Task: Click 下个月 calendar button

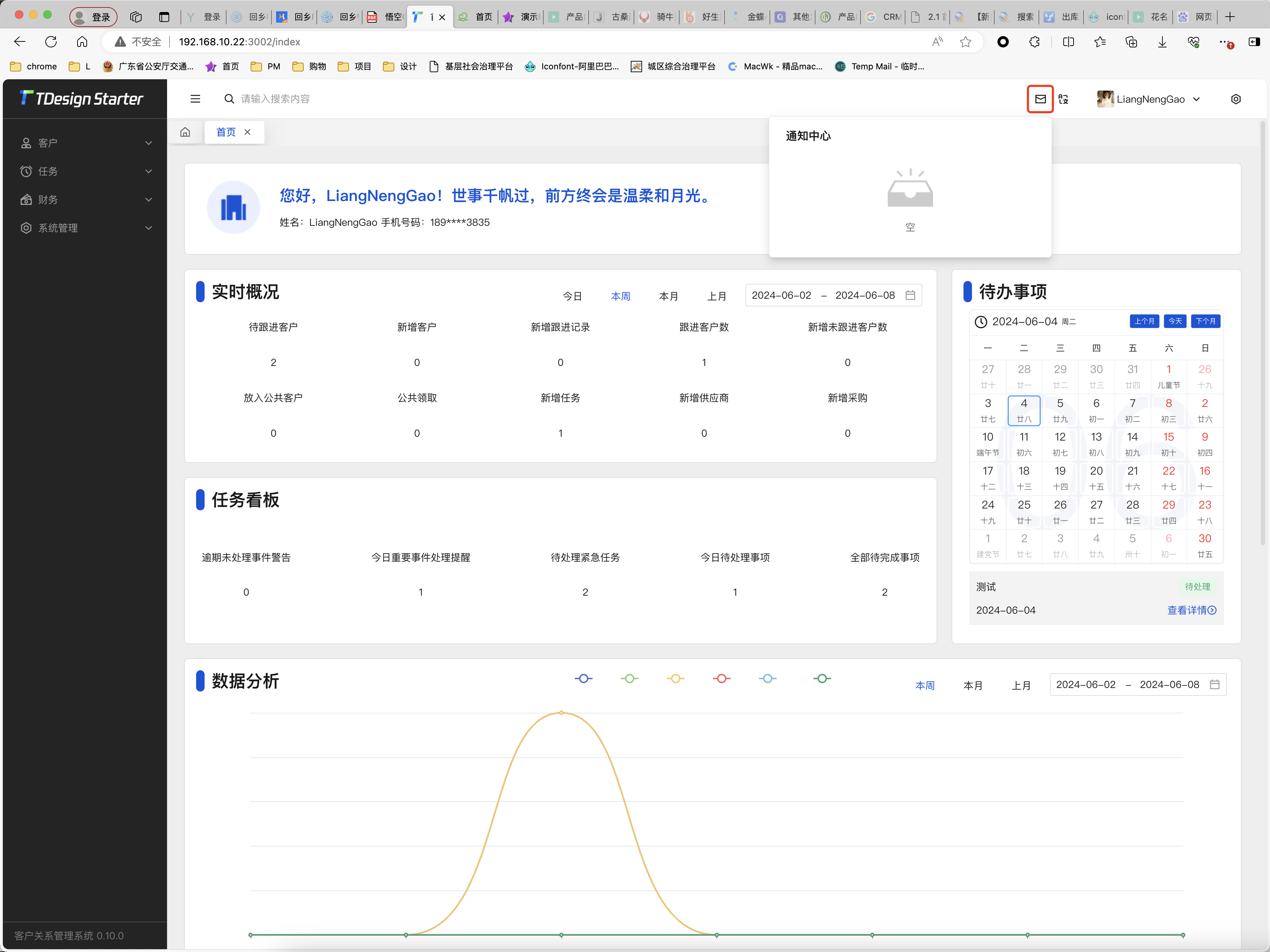Action: pos(1205,322)
